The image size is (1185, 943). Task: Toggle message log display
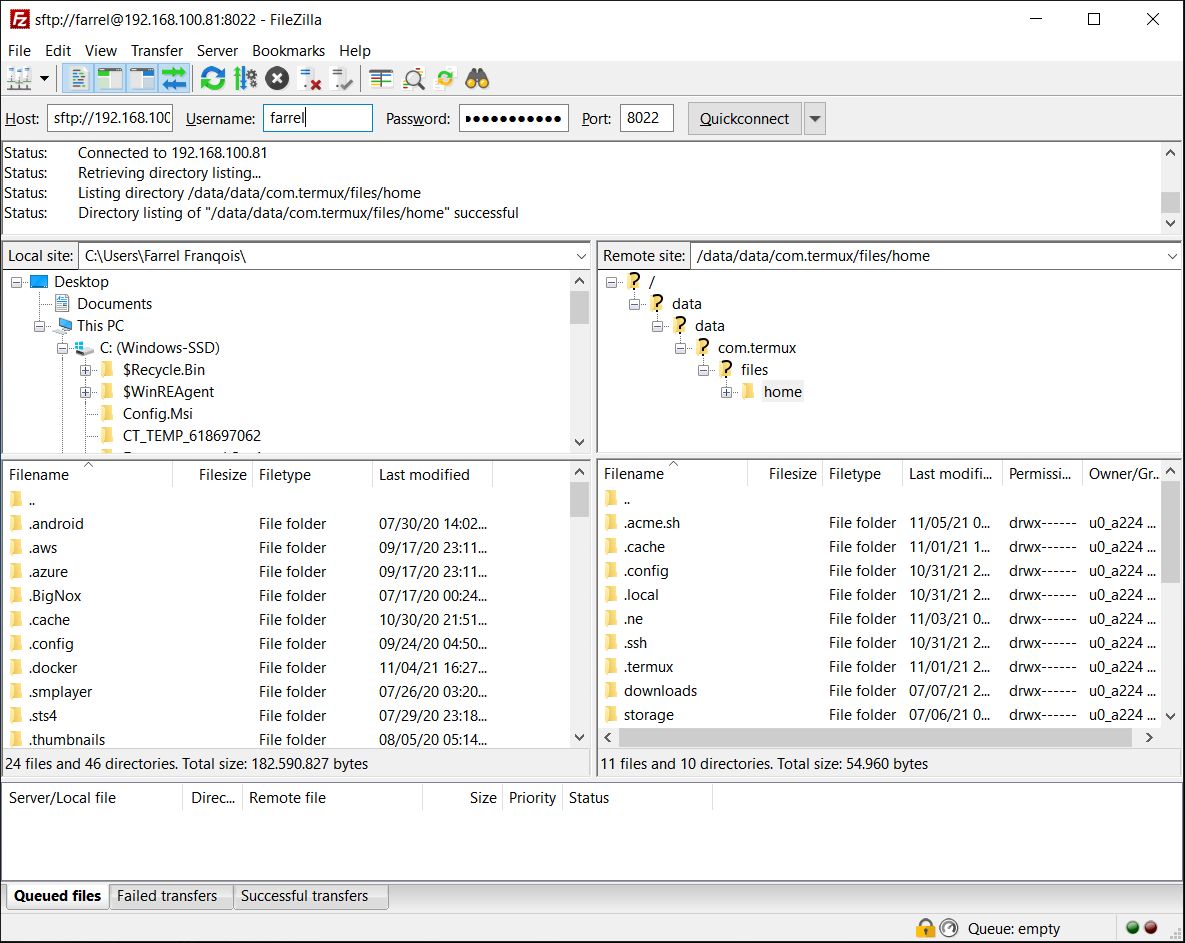coord(78,79)
